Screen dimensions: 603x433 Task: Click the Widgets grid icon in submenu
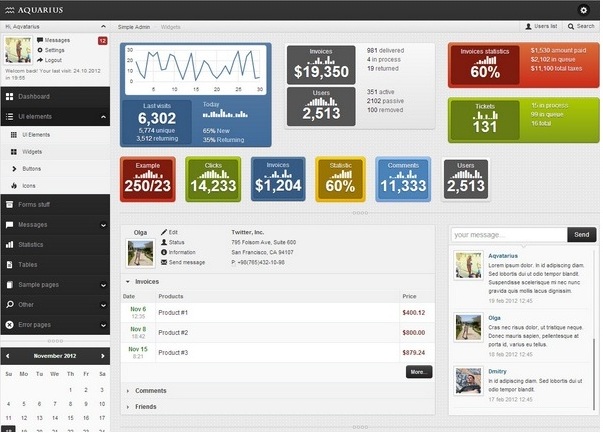point(14,152)
